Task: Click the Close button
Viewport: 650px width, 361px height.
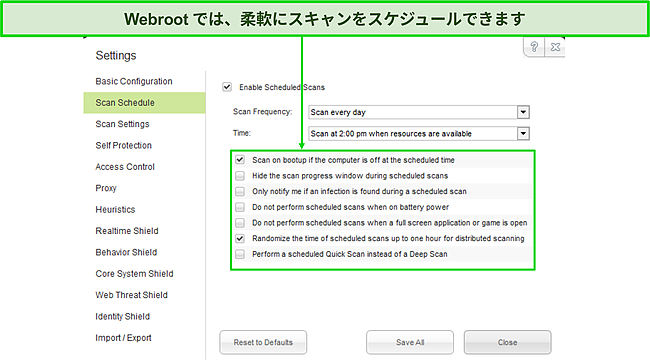Action: point(507,342)
